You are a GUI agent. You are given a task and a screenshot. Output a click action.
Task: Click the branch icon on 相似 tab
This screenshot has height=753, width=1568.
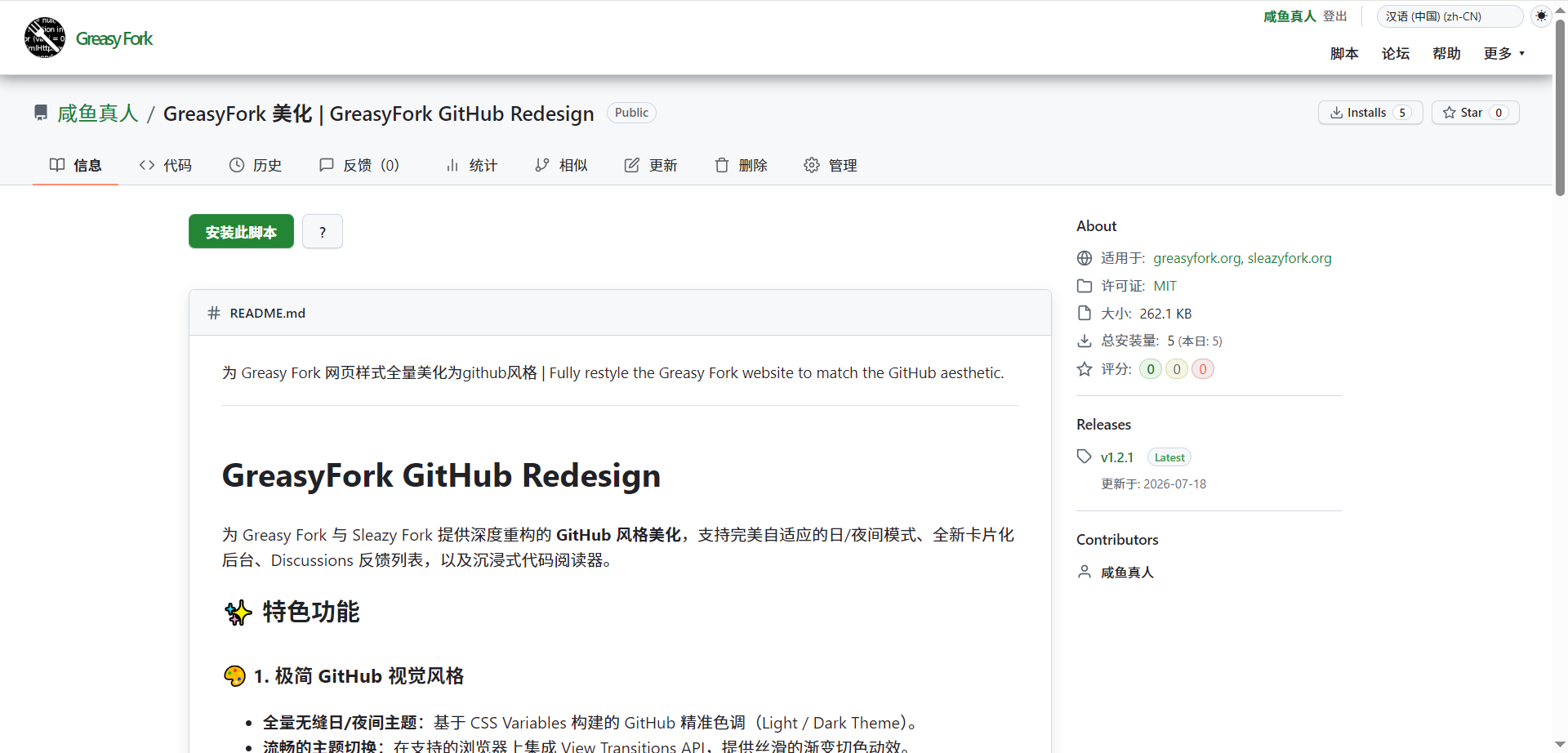542,165
